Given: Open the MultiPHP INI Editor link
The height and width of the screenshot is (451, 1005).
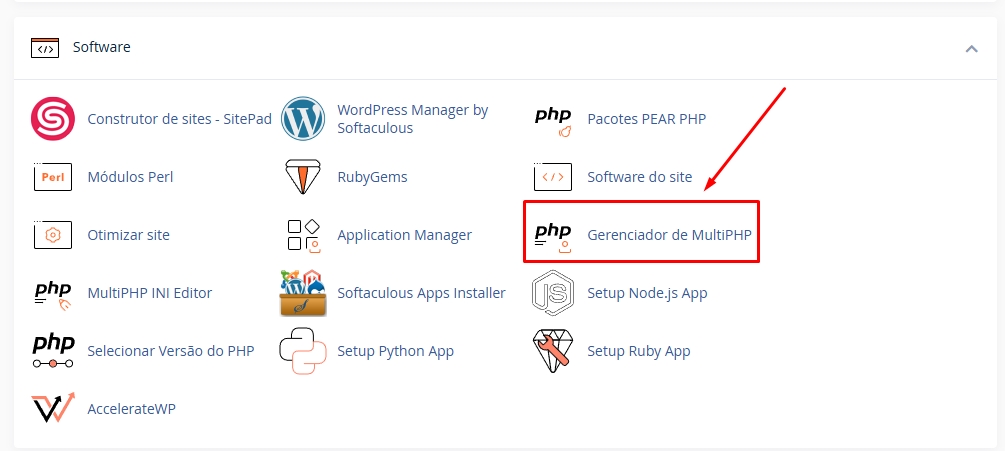Looking at the screenshot, I should (x=150, y=293).
